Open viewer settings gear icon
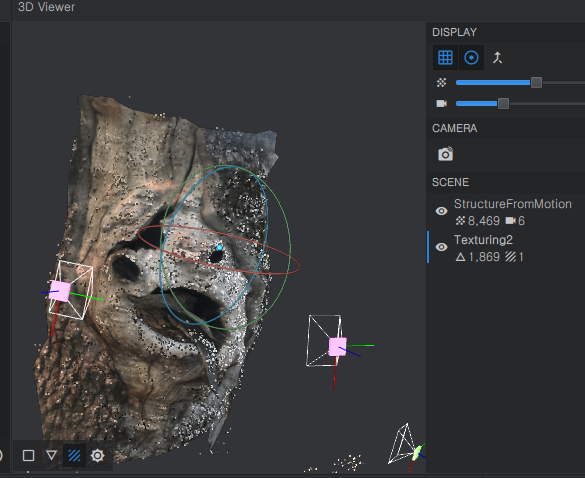 point(97,455)
